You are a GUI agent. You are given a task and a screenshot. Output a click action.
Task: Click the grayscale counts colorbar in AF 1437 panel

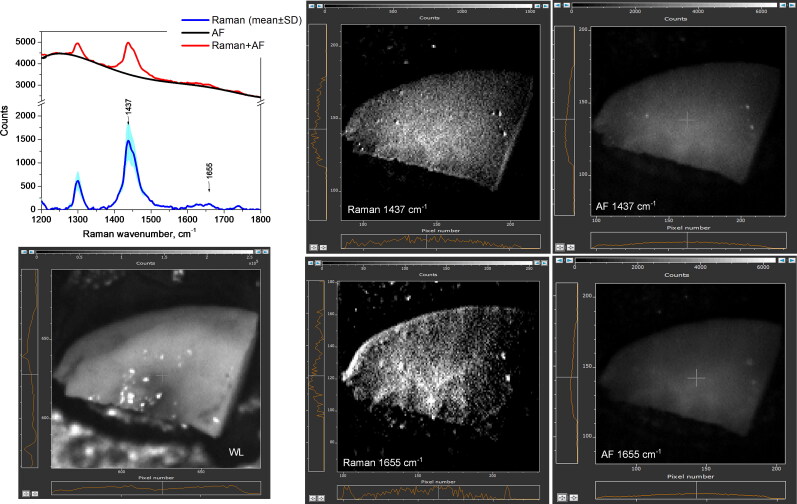pyautogui.click(x=676, y=5)
